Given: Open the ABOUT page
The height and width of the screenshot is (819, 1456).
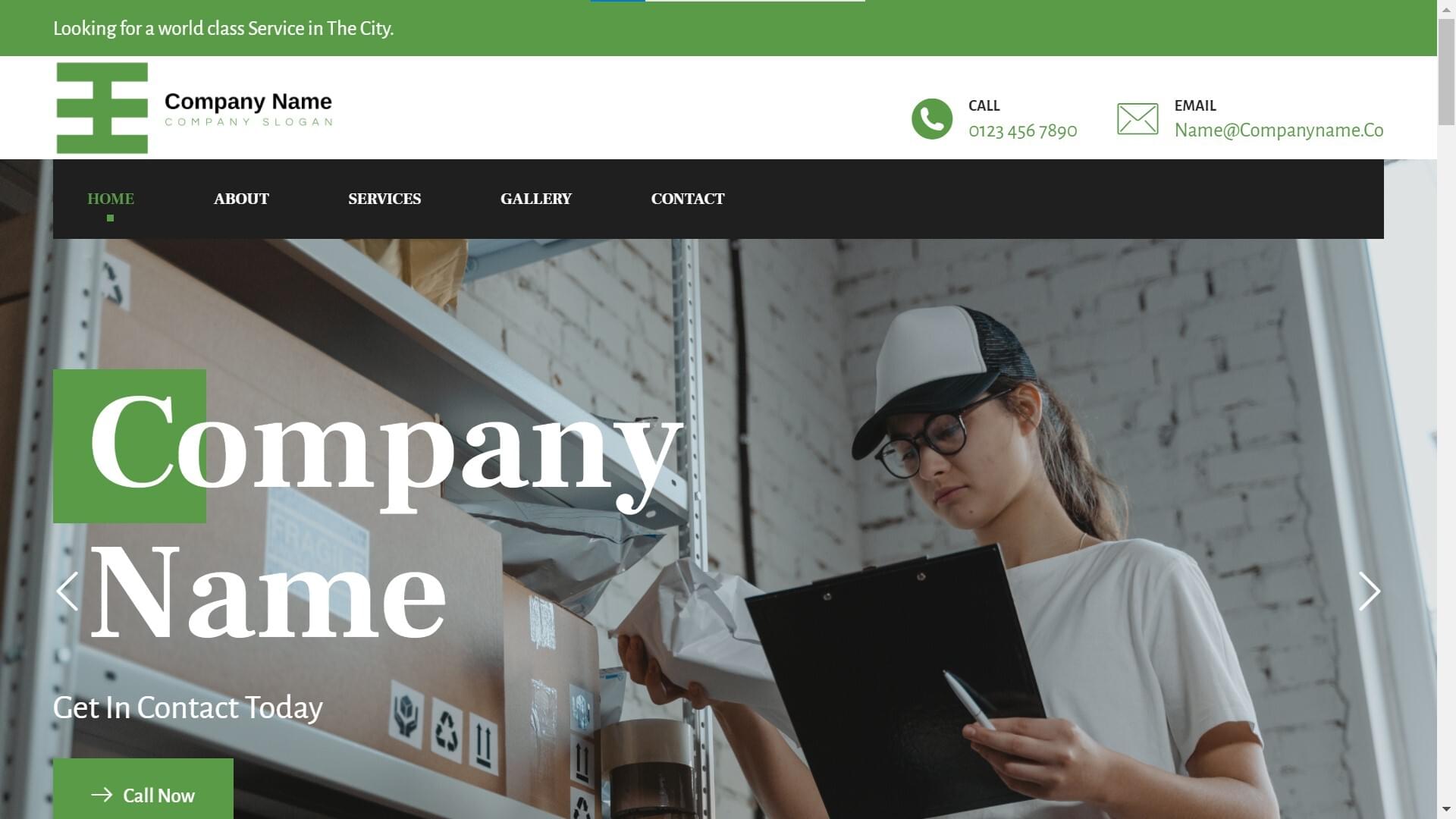Looking at the screenshot, I should (x=241, y=199).
